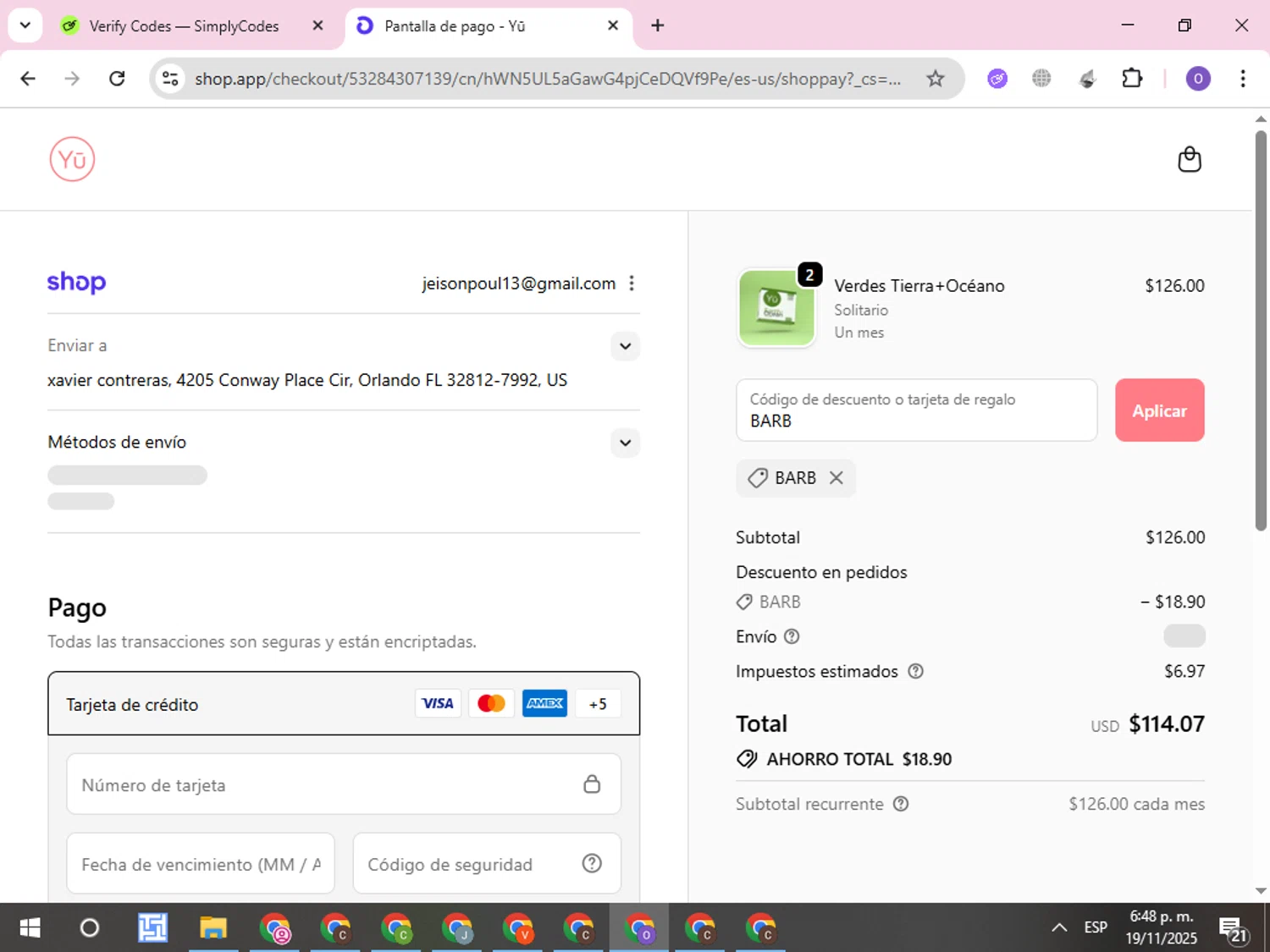Click the purple extension icon in toolbar
This screenshot has height=952, width=1270.
coord(997,79)
